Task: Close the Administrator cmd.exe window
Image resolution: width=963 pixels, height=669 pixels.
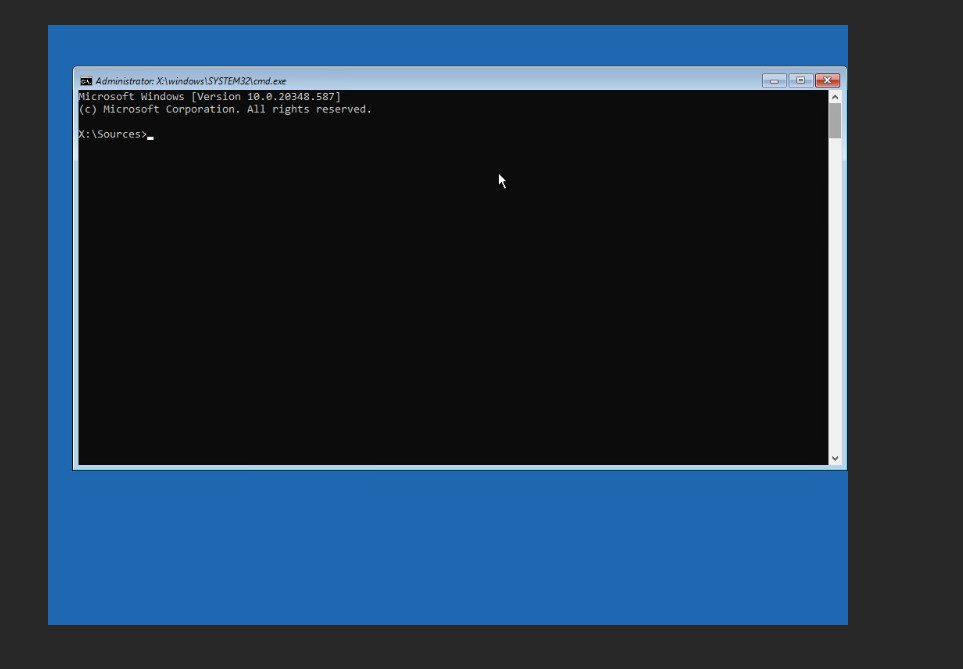Action: 827,81
